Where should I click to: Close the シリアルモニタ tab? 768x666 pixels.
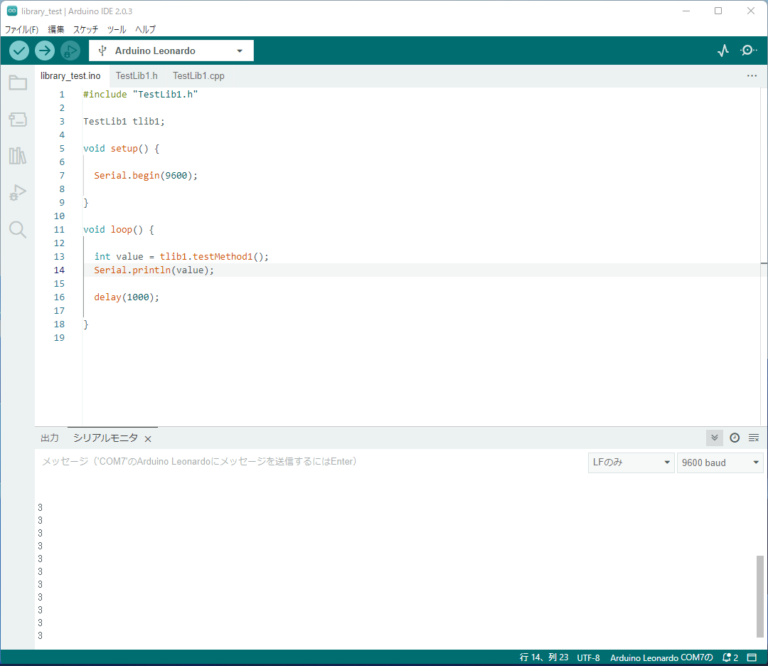point(148,439)
